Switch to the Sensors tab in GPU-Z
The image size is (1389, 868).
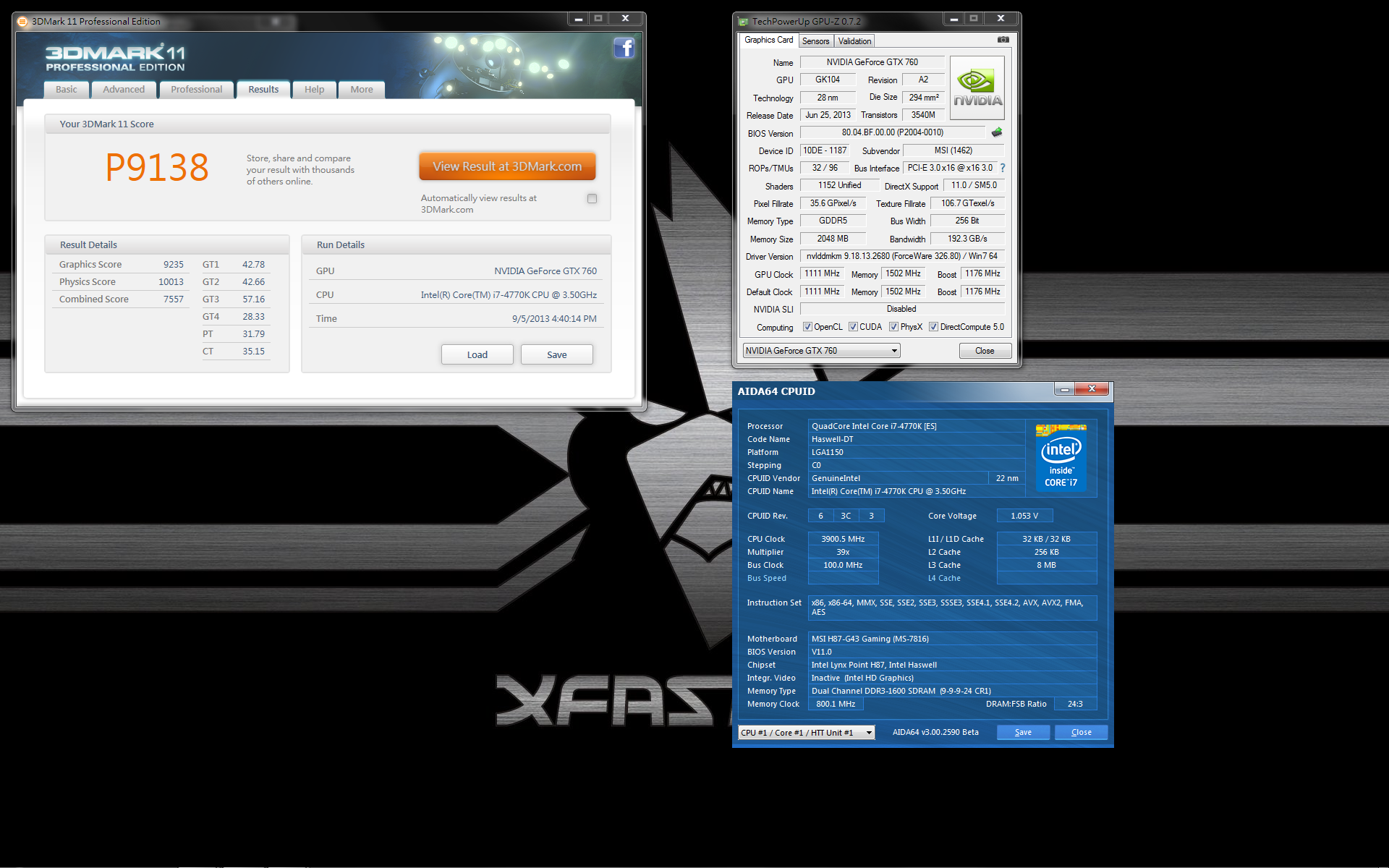[x=815, y=41]
